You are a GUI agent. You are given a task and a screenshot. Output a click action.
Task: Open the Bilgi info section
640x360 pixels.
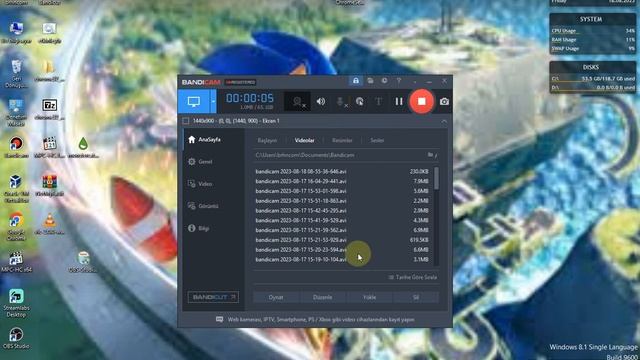tap(199, 228)
